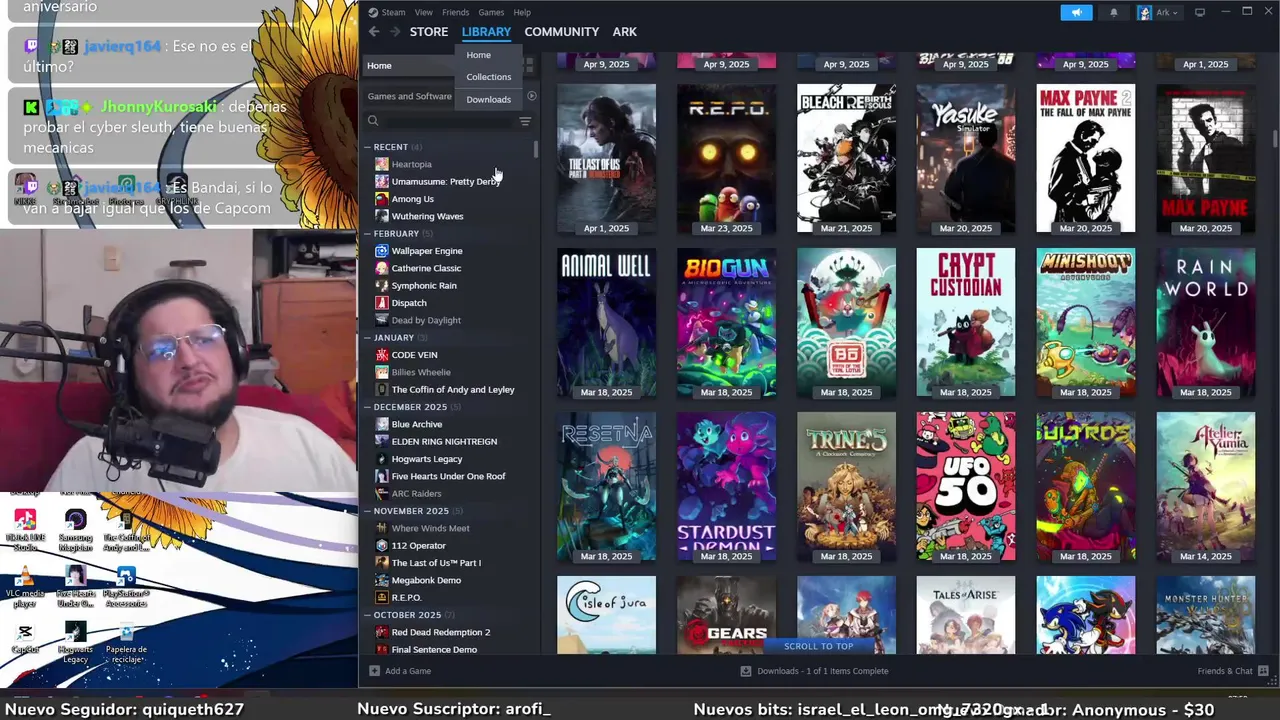Collapse the FEBRUARY section
1280x720 pixels.
pos(368,234)
